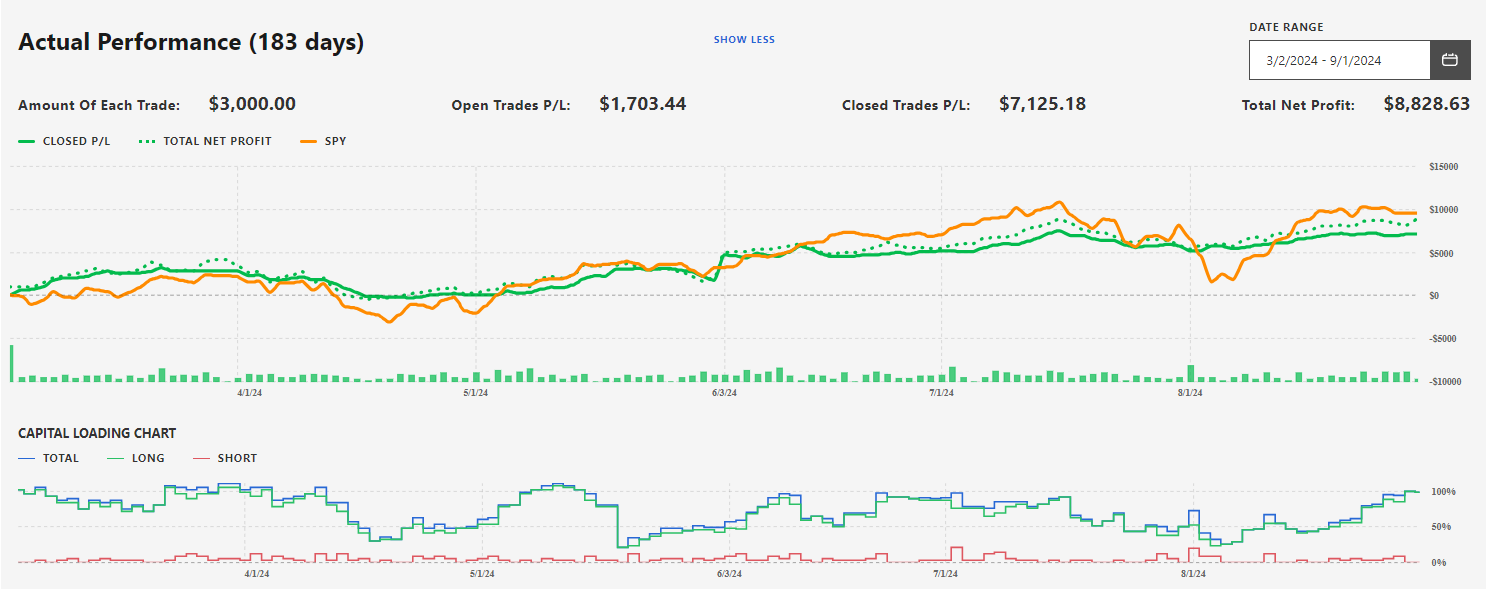Click the 4/1/24 label on capital loading chart

(255, 574)
